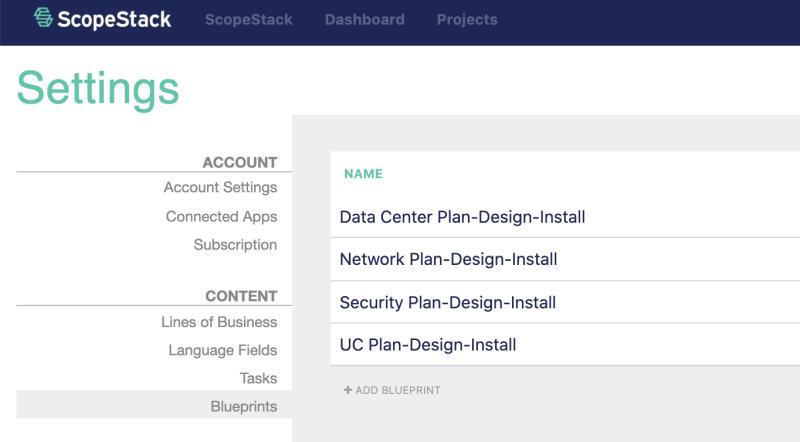Open Data Center Plan-Design-Install blueprint
This screenshot has height=442, width=800.
[x=462, y=217]
